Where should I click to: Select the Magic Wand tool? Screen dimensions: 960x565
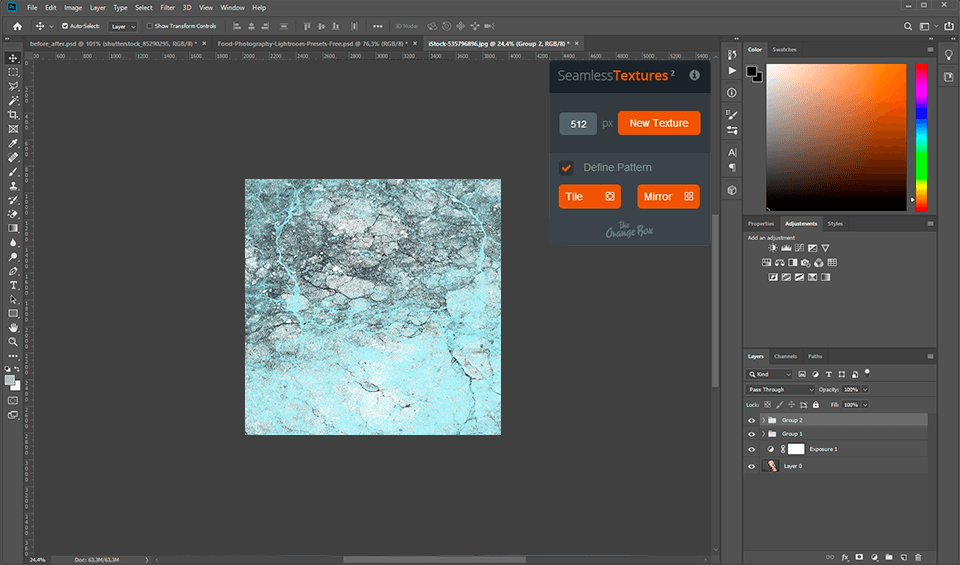pos(13,100)
